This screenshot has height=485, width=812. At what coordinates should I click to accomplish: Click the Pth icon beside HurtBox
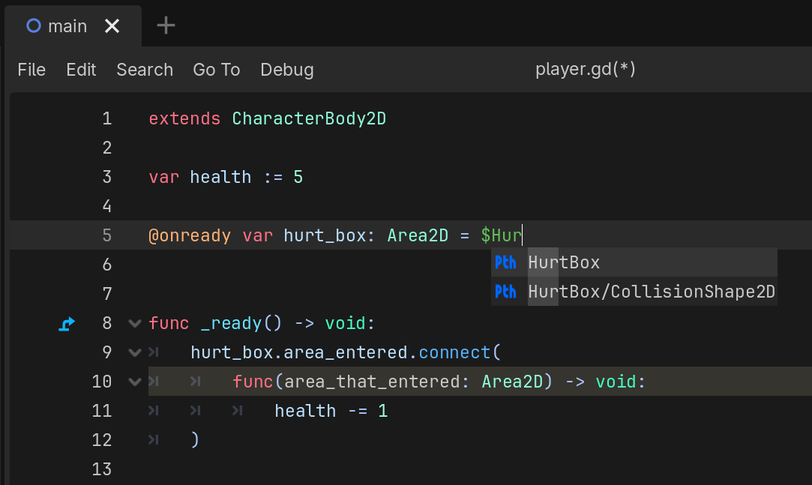[x=505, y=262]
